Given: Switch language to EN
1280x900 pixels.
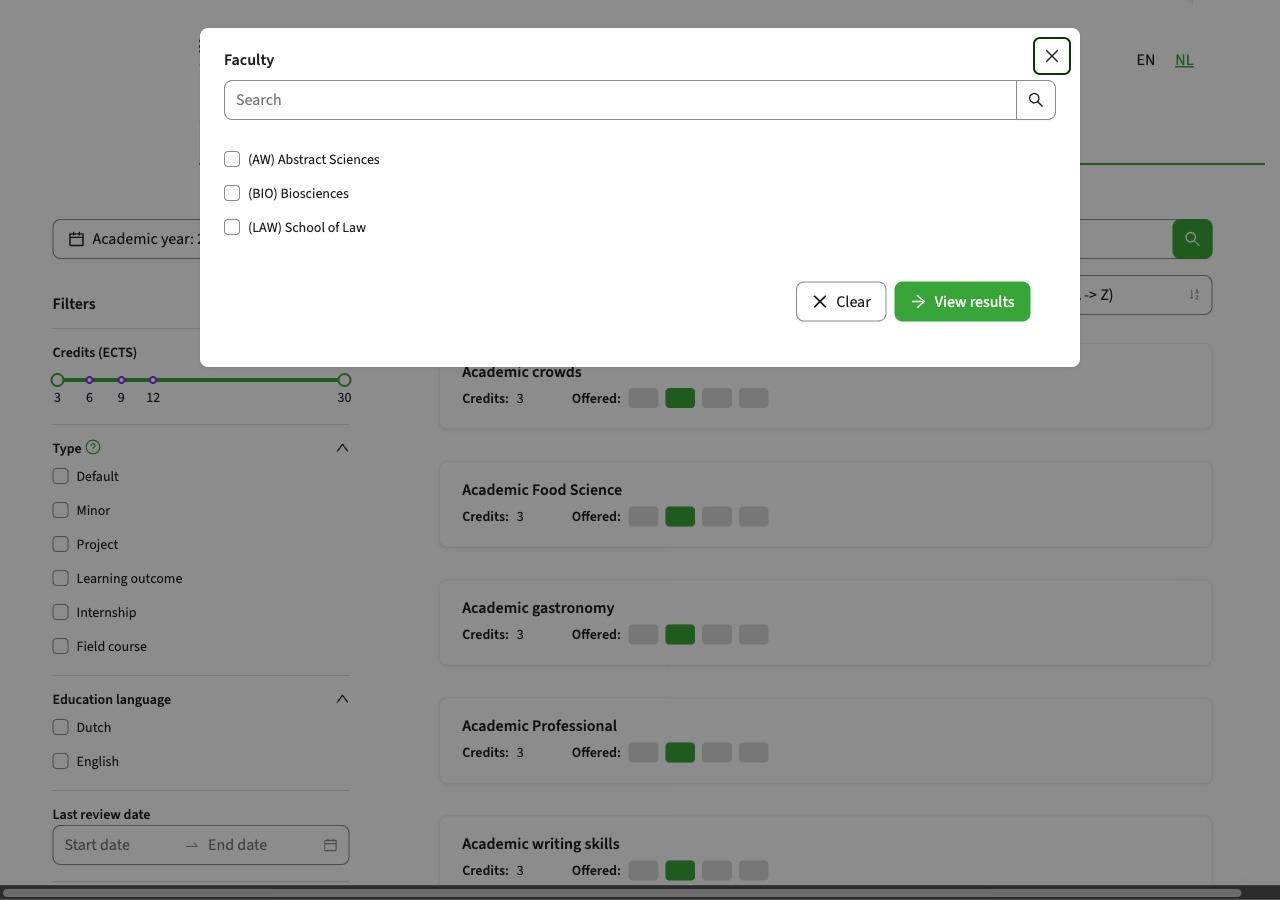Looking at the screenshot, I should coord(1146,60).
